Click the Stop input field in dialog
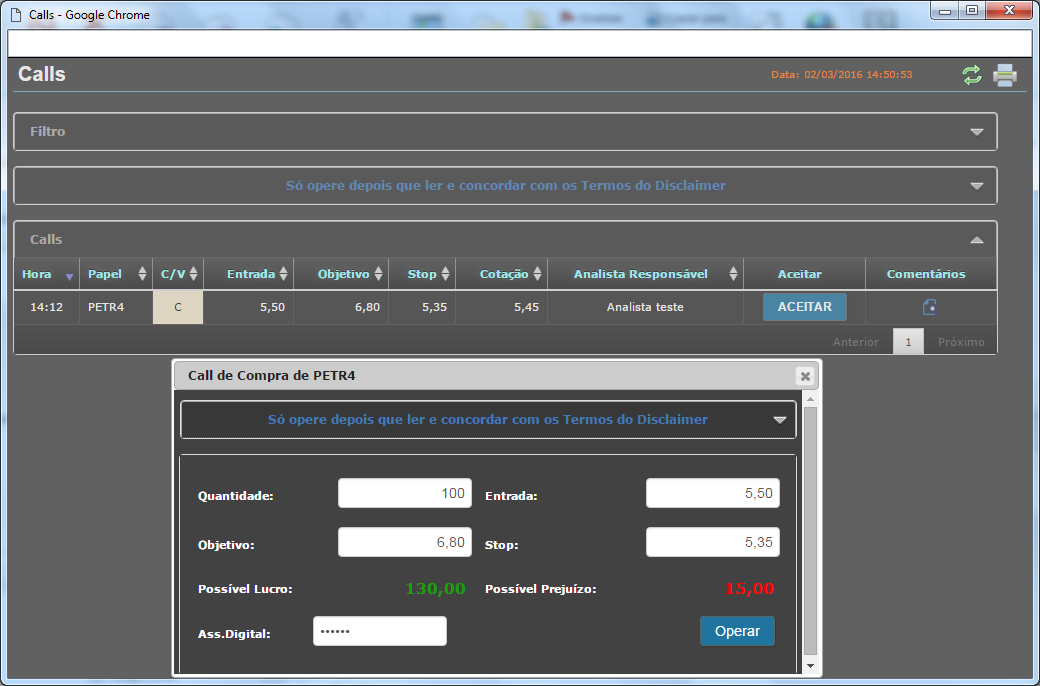 (712, 542)
